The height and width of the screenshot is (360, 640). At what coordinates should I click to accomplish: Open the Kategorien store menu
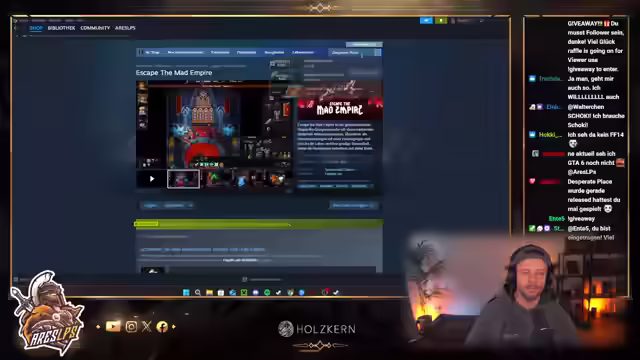click(220, 52)
